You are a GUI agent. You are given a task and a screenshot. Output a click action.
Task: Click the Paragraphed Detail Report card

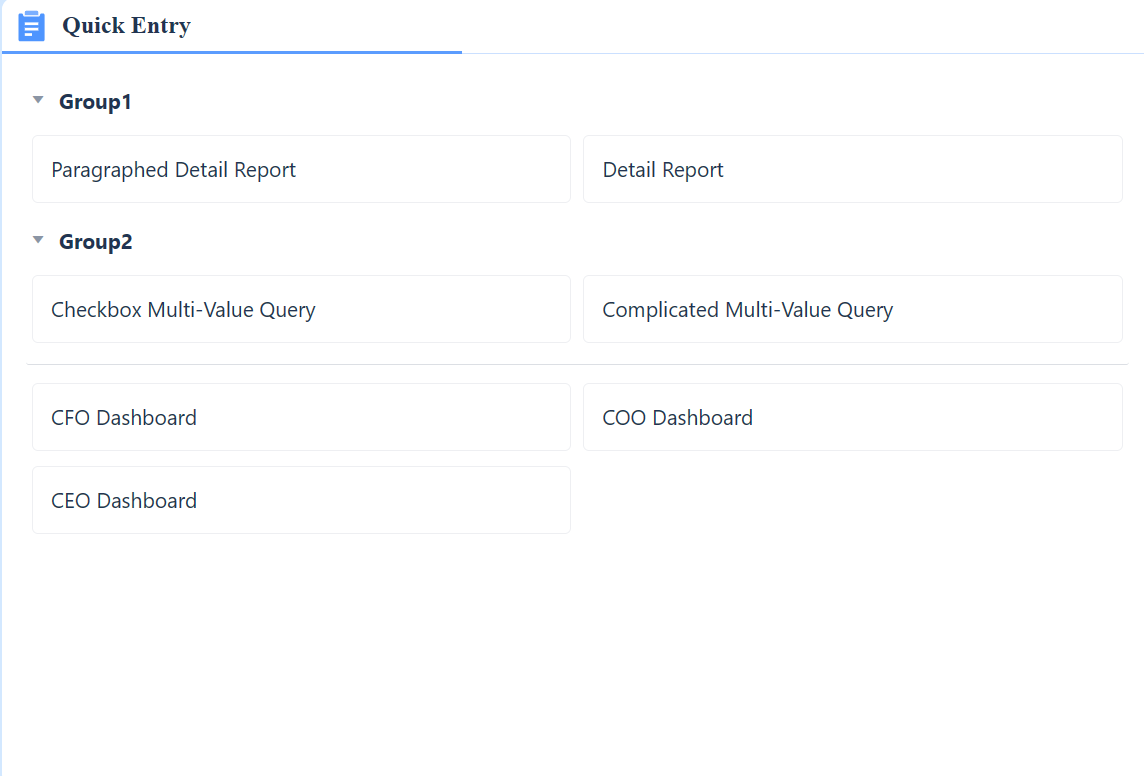(301, 169)
